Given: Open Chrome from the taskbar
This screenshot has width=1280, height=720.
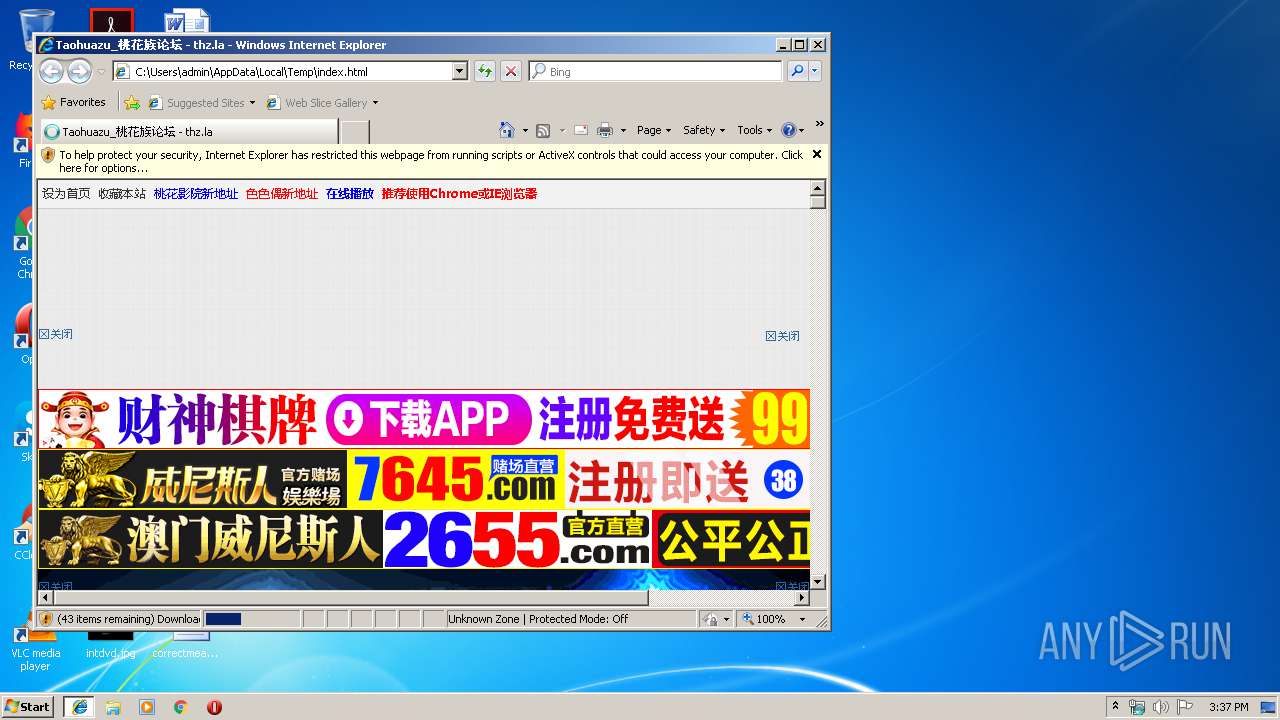Looking at the screenshot, I should (181, 707).
